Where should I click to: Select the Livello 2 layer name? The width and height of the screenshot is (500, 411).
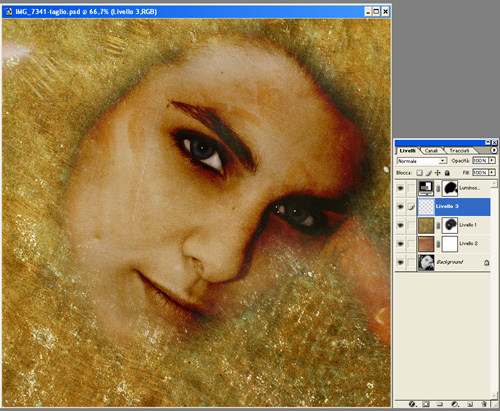pyautogui.click(x=468, y=244)
